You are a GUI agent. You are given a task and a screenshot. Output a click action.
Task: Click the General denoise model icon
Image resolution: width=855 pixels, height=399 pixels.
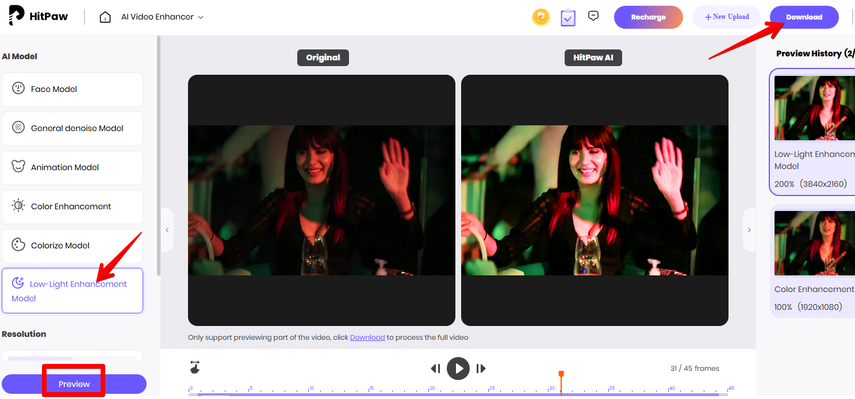click(x=19, y=128)
